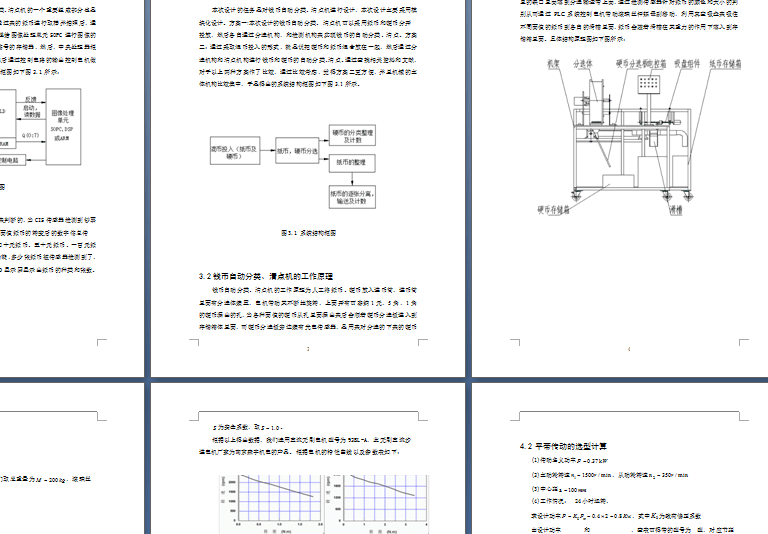This screenshot has width=768, height=534.
Task: Click the control panel box in machine drawing
Action: coord(649,84)
